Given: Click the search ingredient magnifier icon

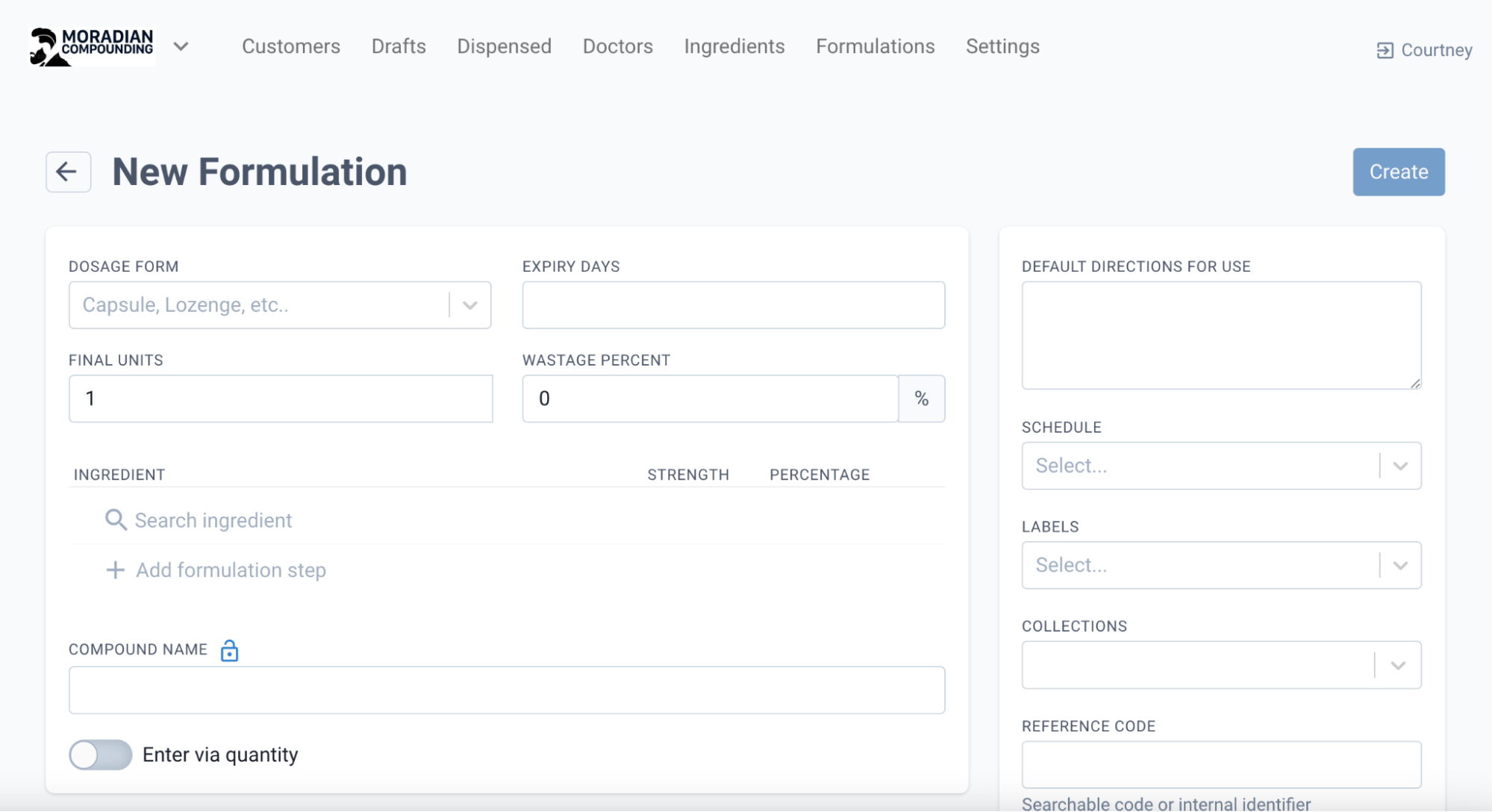Looking at the screenshot, I should tap(115, 520).
